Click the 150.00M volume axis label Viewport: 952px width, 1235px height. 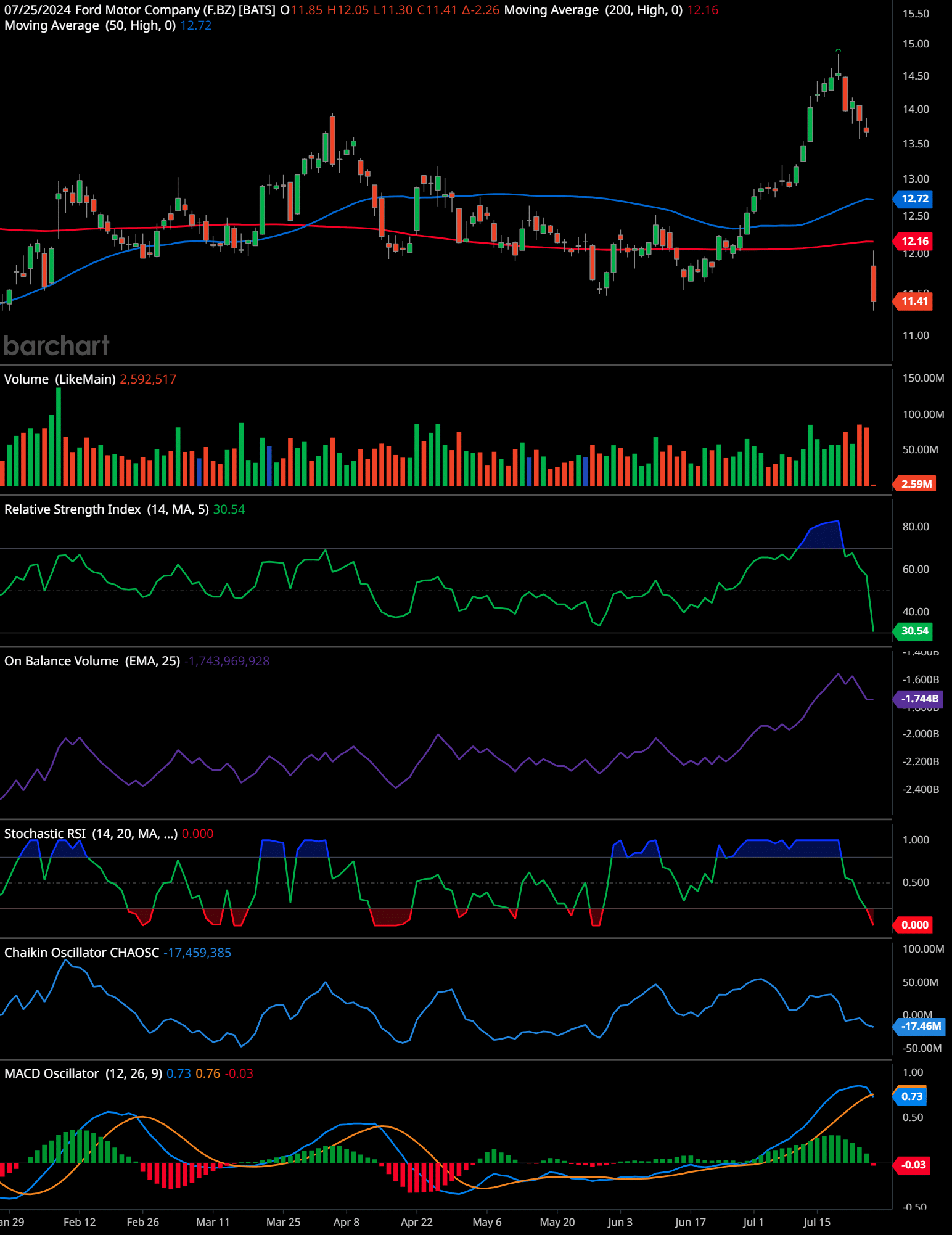tap(923, 378)
